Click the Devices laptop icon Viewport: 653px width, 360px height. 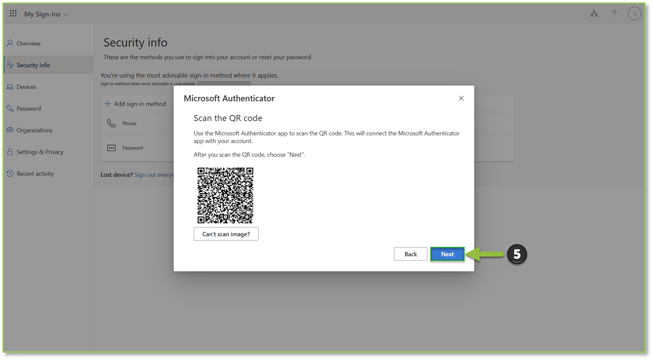(x=10, y=87)
